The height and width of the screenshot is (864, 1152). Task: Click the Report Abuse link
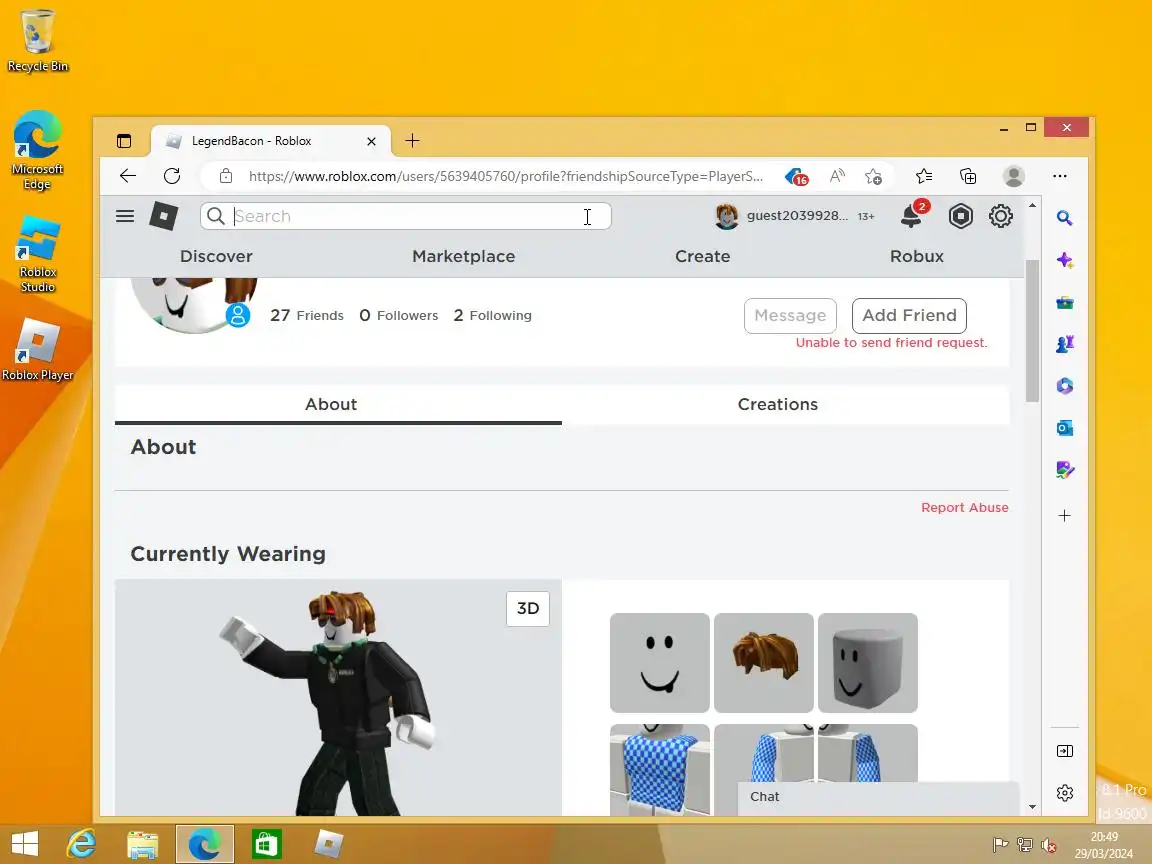[x=965, y=508]
